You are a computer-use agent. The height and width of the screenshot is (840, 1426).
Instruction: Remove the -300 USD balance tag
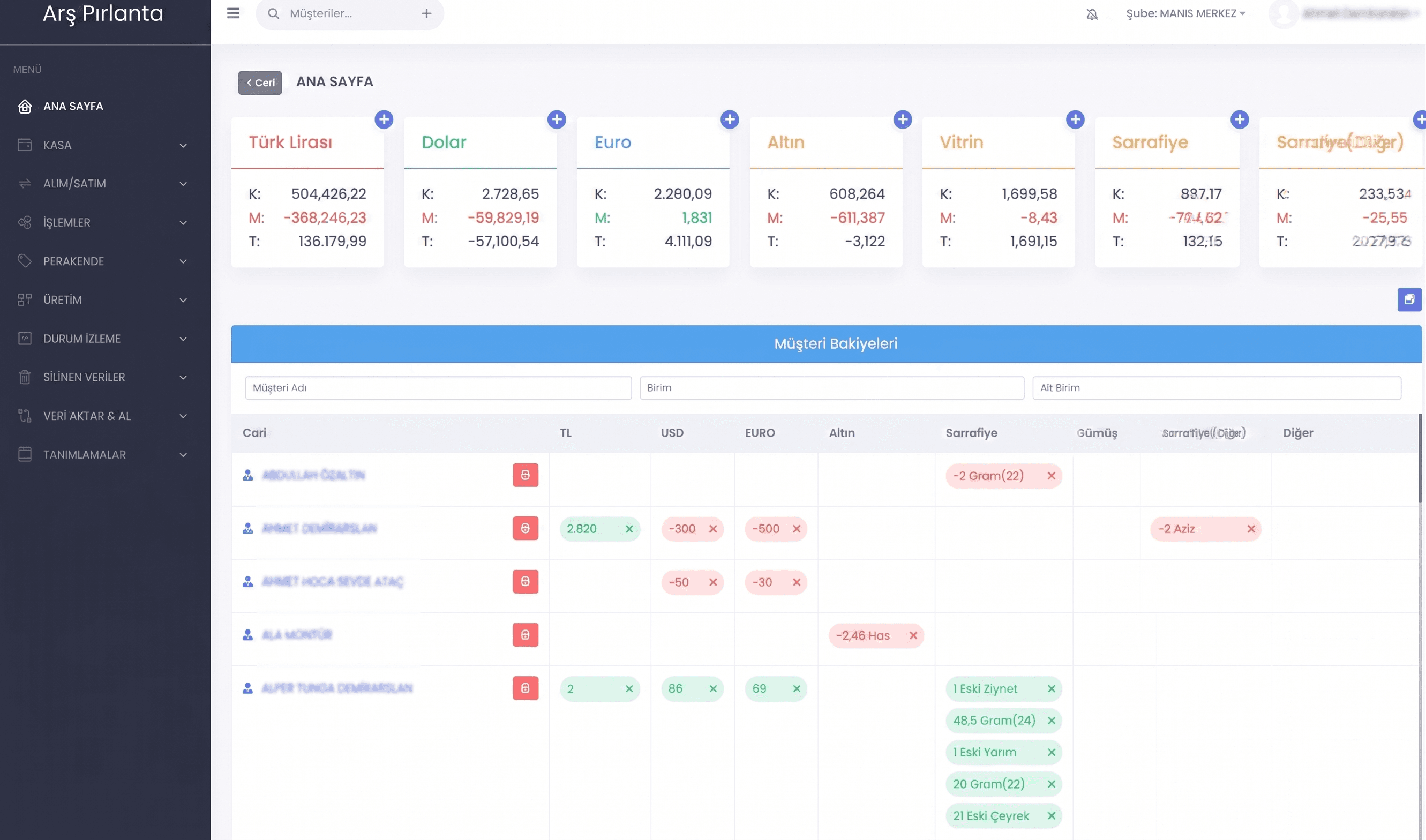click(x=712, y=529)
